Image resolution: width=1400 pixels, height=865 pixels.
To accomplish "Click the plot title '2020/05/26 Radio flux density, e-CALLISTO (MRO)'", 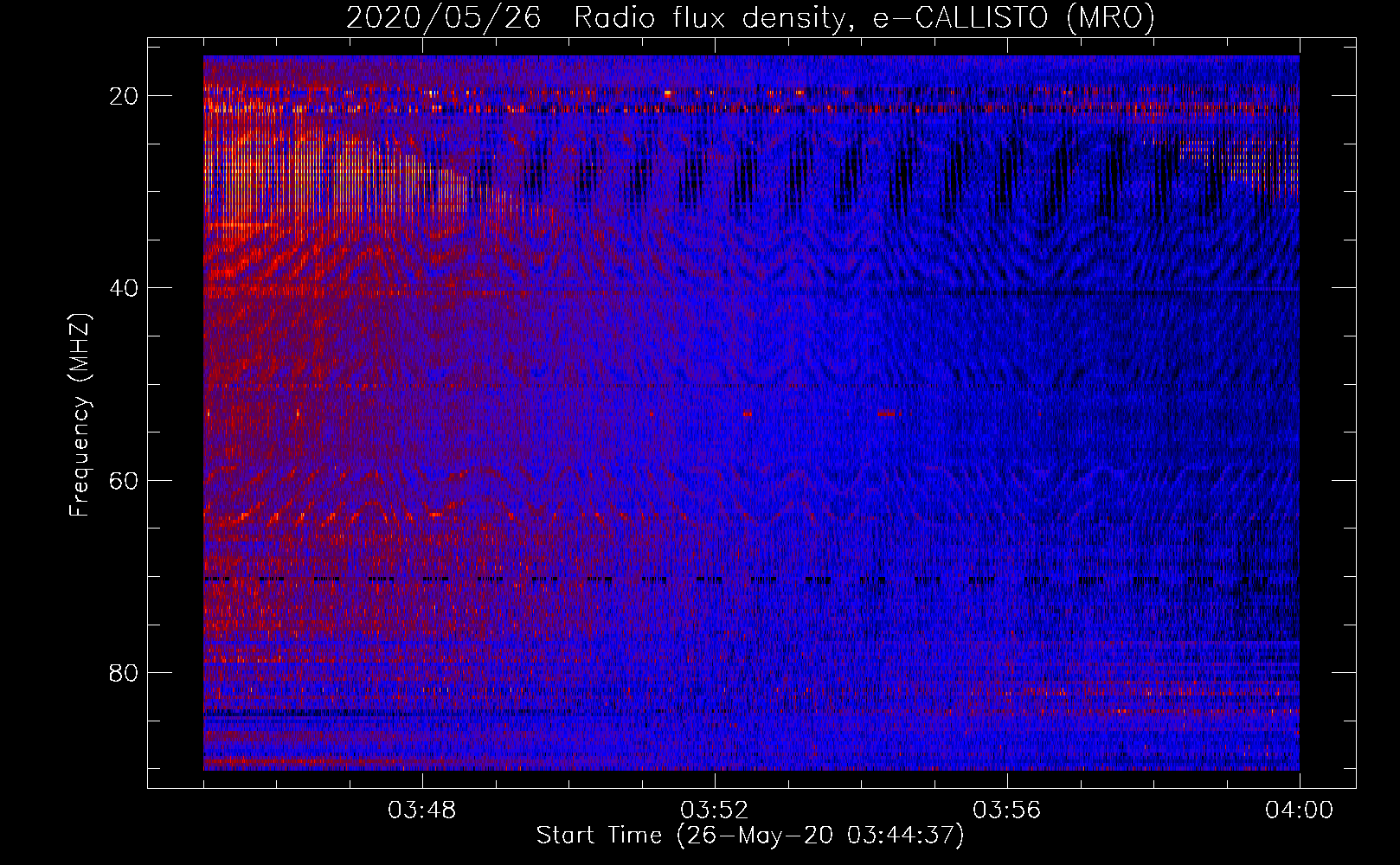I will point(750,17).
